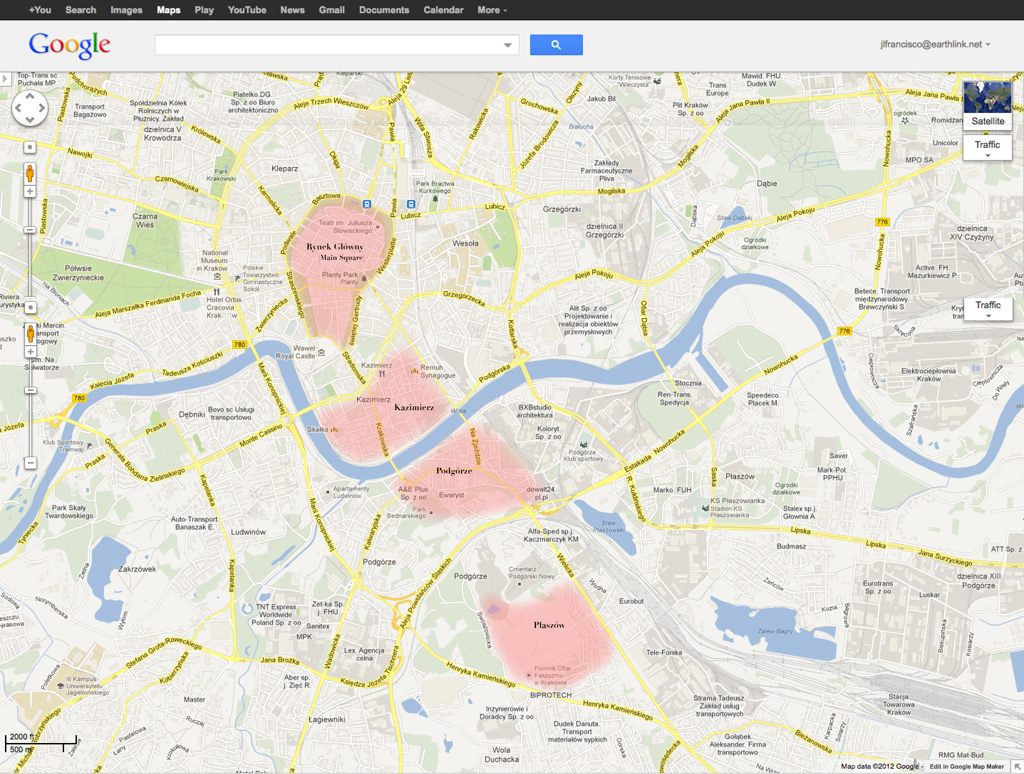1024x774 pixels.
Task: Click the Remuh Synagogue landmark icon
Action: (414, 370)
